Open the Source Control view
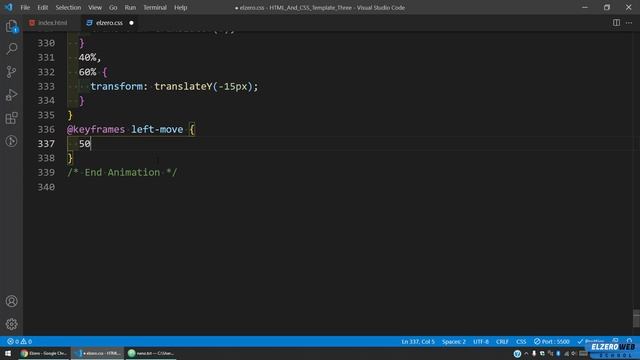This screenshot has width=640, height=360. [x=11, y=72]
